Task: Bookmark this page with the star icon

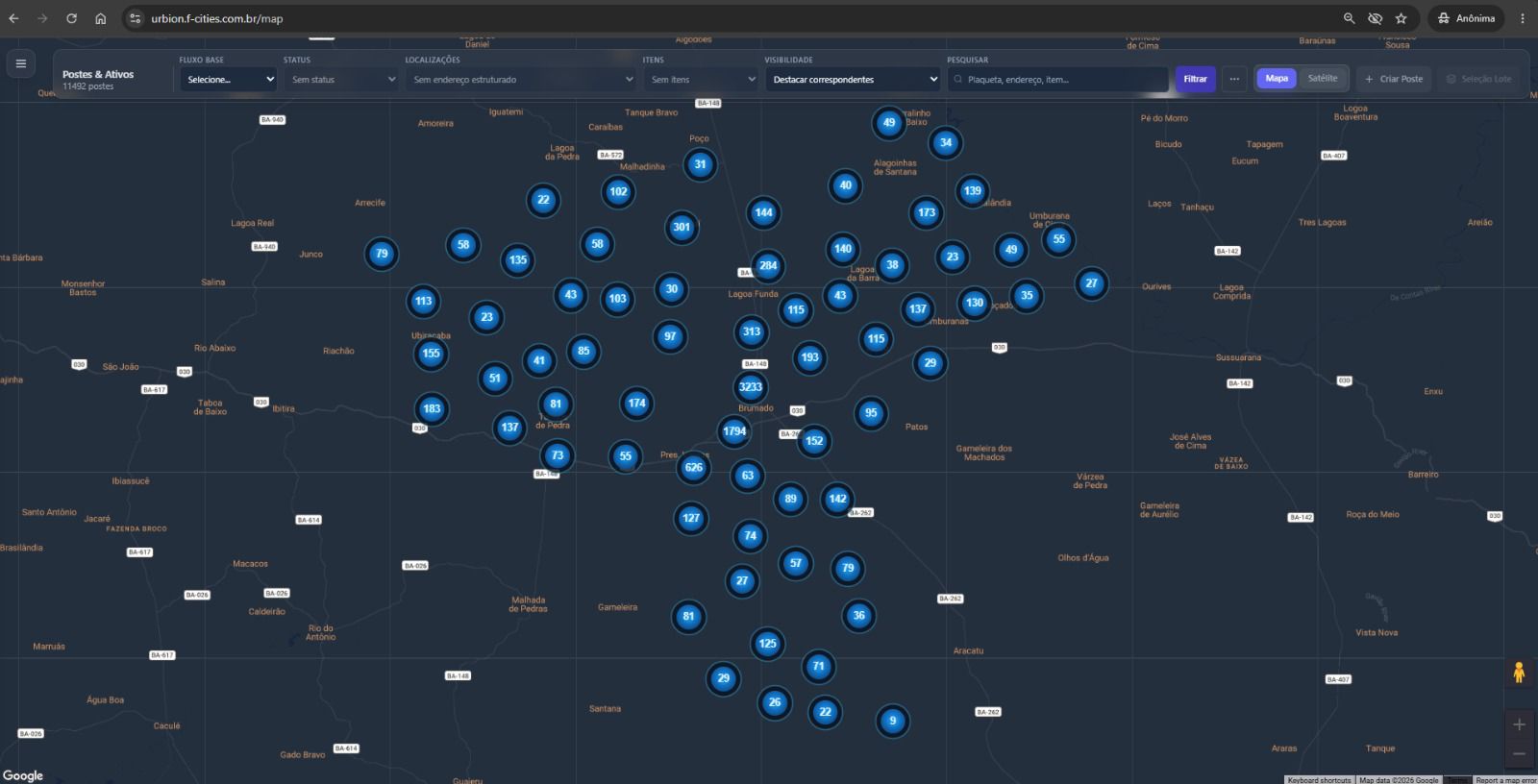Action: pyautogui.click(x=1402, y=18)
